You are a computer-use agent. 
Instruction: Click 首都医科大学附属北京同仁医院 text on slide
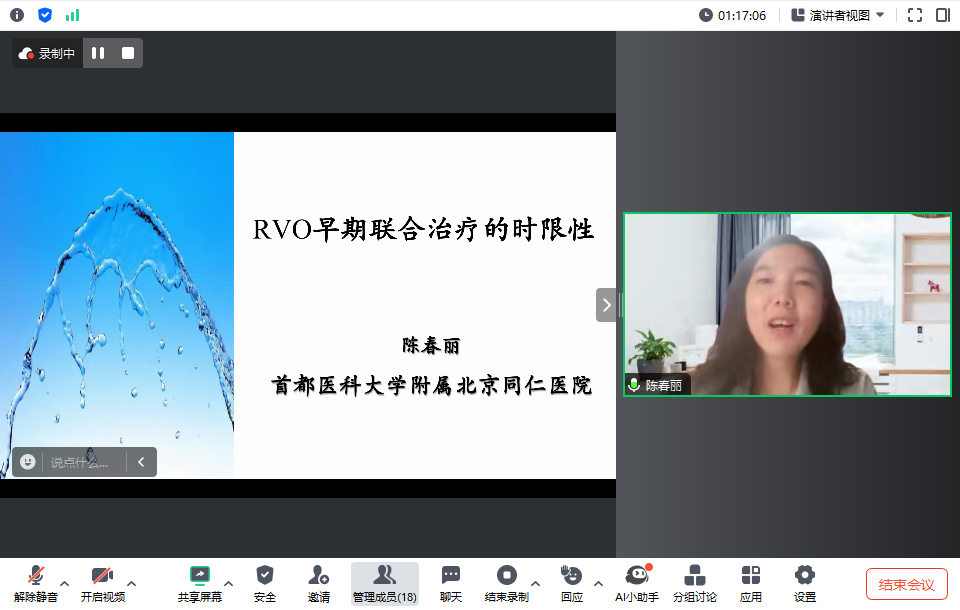[x=432, y=385]
